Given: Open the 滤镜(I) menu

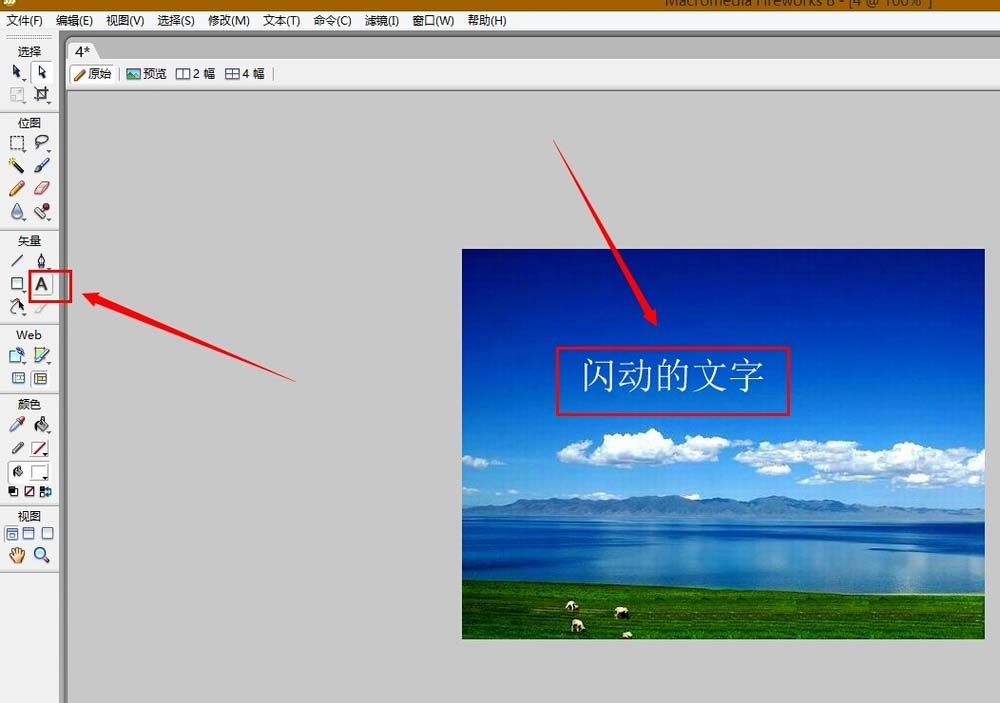Looking at the screenshot, I should click(x=381, y=20).
